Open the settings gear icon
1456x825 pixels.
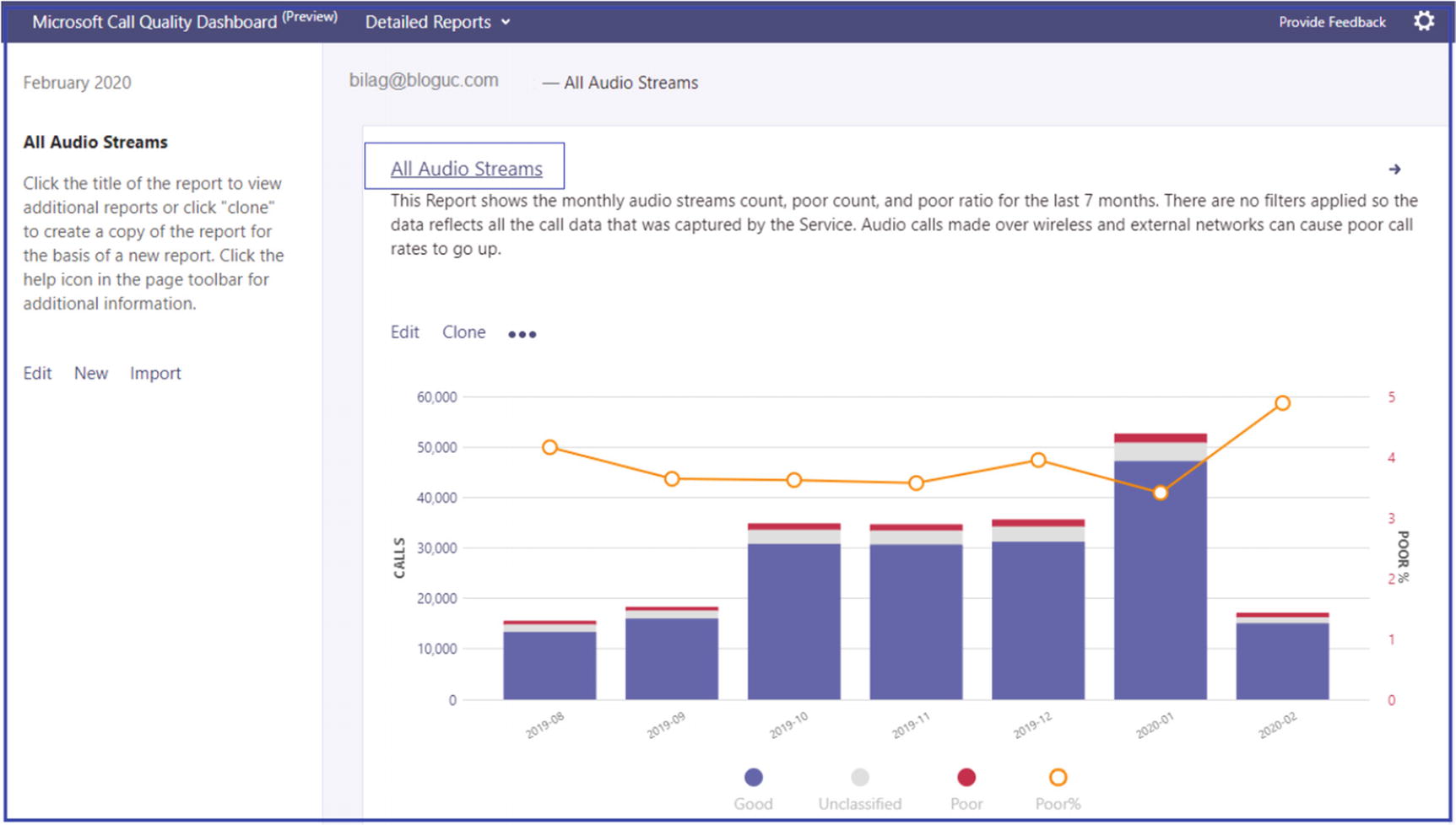click(1424, 21)
